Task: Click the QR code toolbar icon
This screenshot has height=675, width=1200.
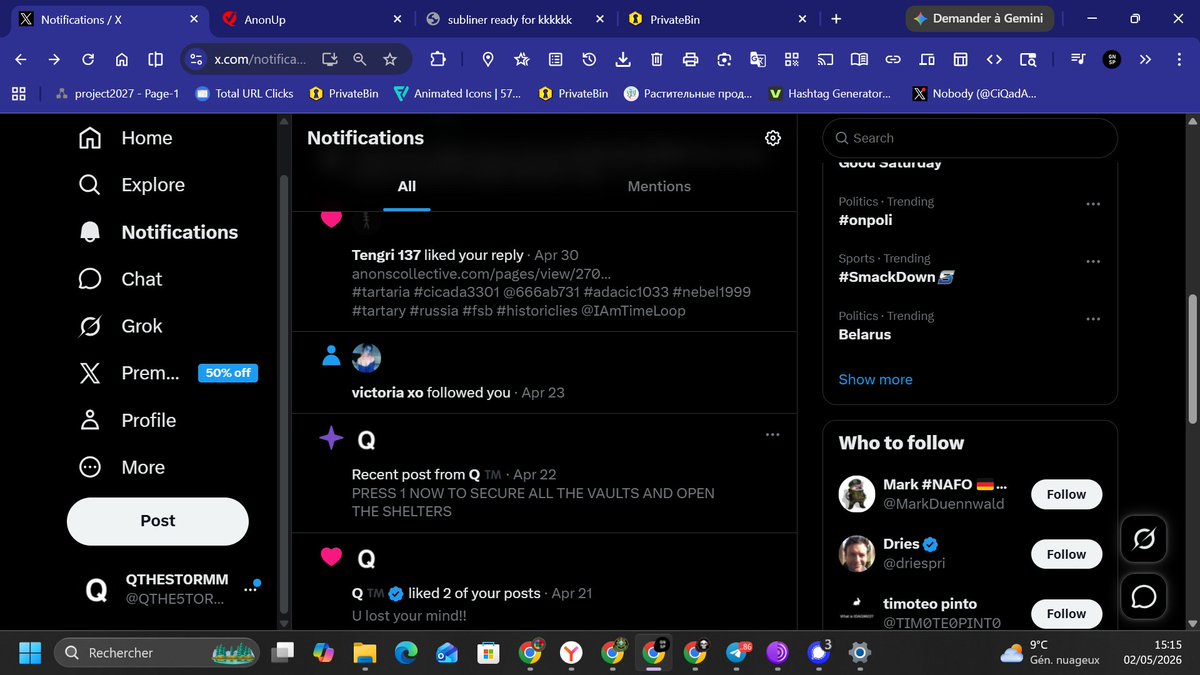Action: 791,59
